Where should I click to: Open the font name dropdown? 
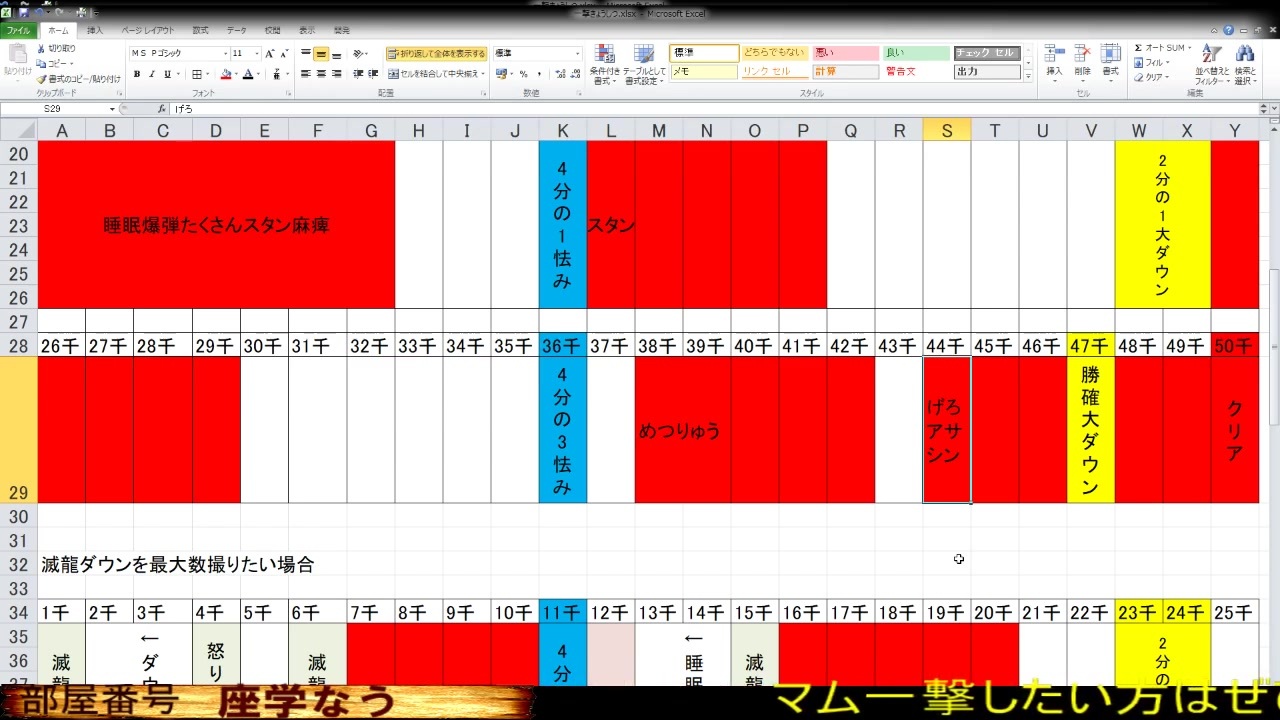pos(226,53)
